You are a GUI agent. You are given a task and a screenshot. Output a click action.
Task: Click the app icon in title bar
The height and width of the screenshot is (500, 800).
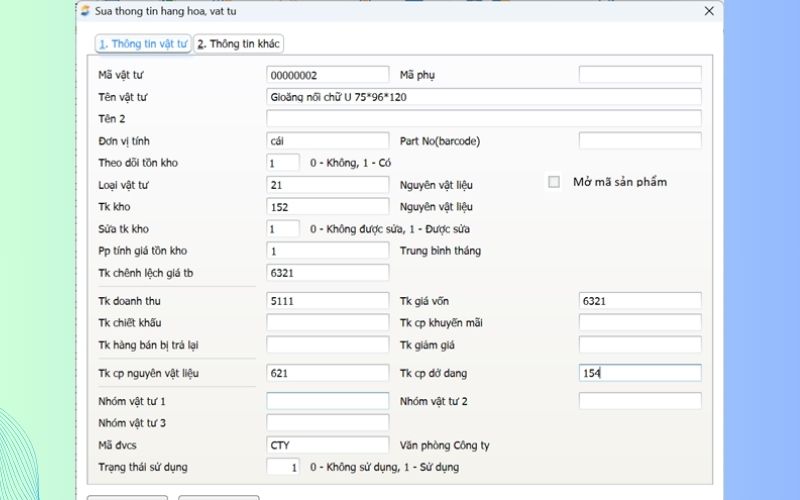(85, 11)
